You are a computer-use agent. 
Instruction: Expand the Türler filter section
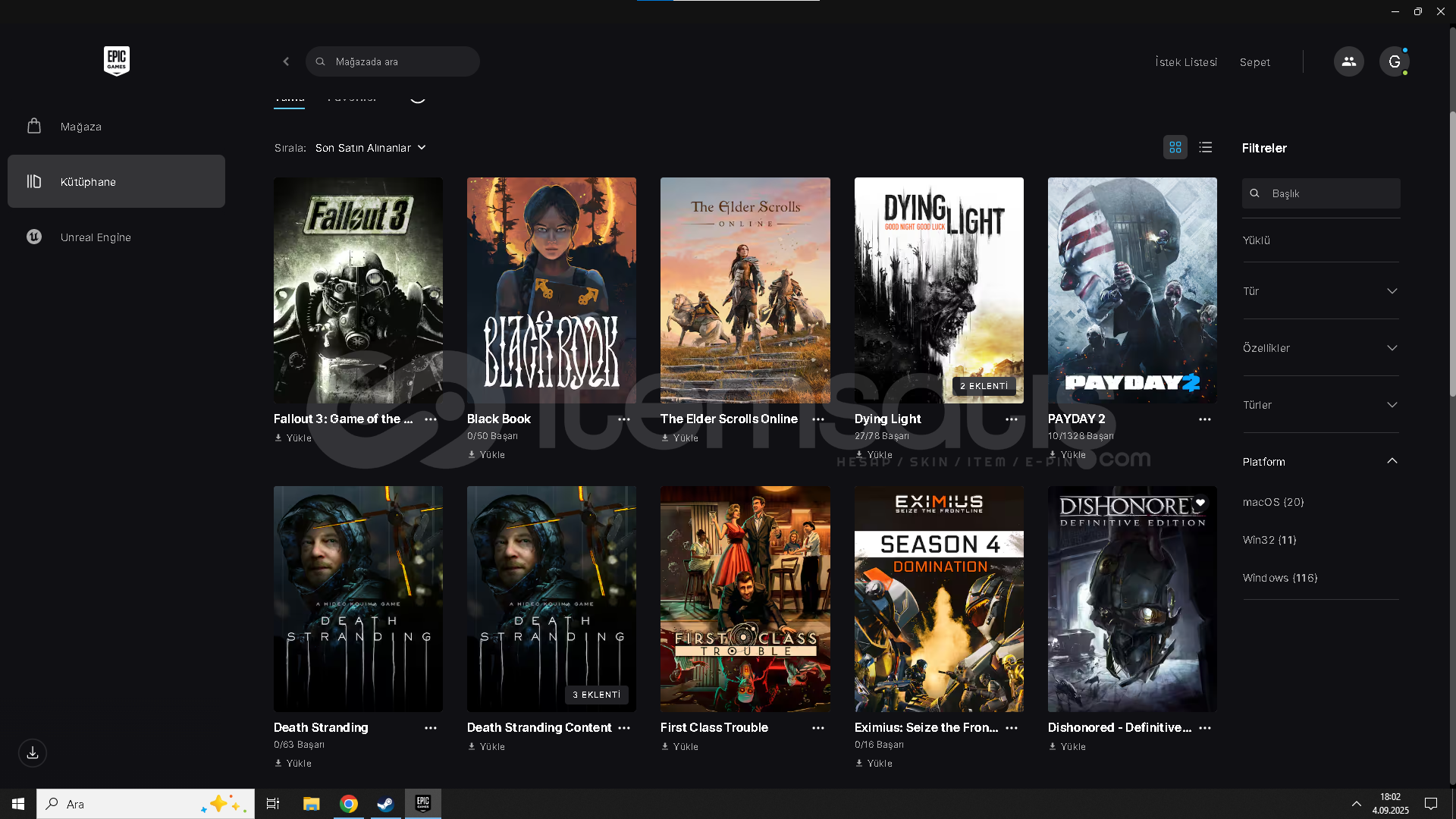[x=1320, y=405]
